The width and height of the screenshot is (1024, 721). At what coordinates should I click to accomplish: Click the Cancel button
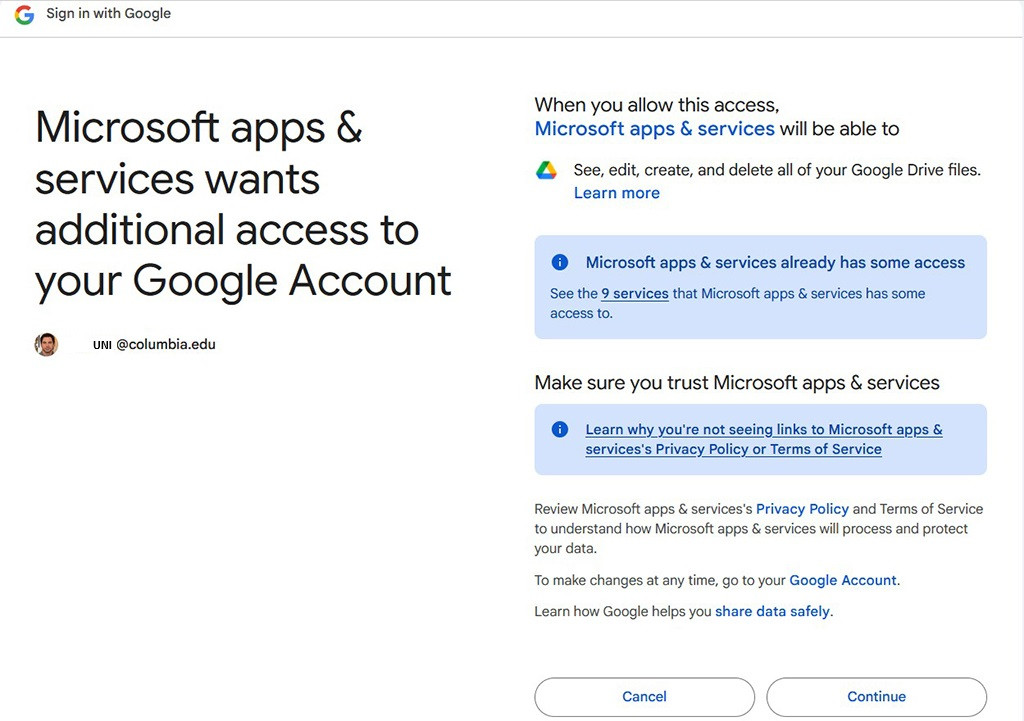click(644, 696)
